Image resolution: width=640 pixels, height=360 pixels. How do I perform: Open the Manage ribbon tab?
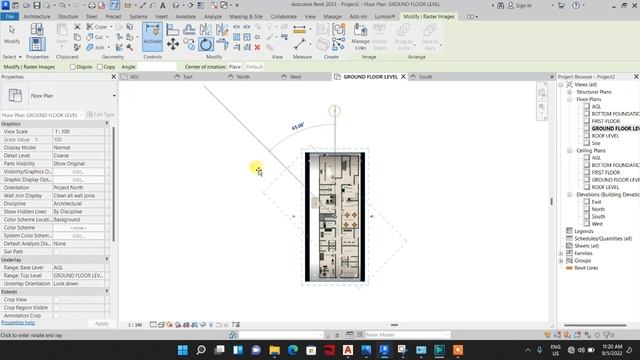(332, 17)
